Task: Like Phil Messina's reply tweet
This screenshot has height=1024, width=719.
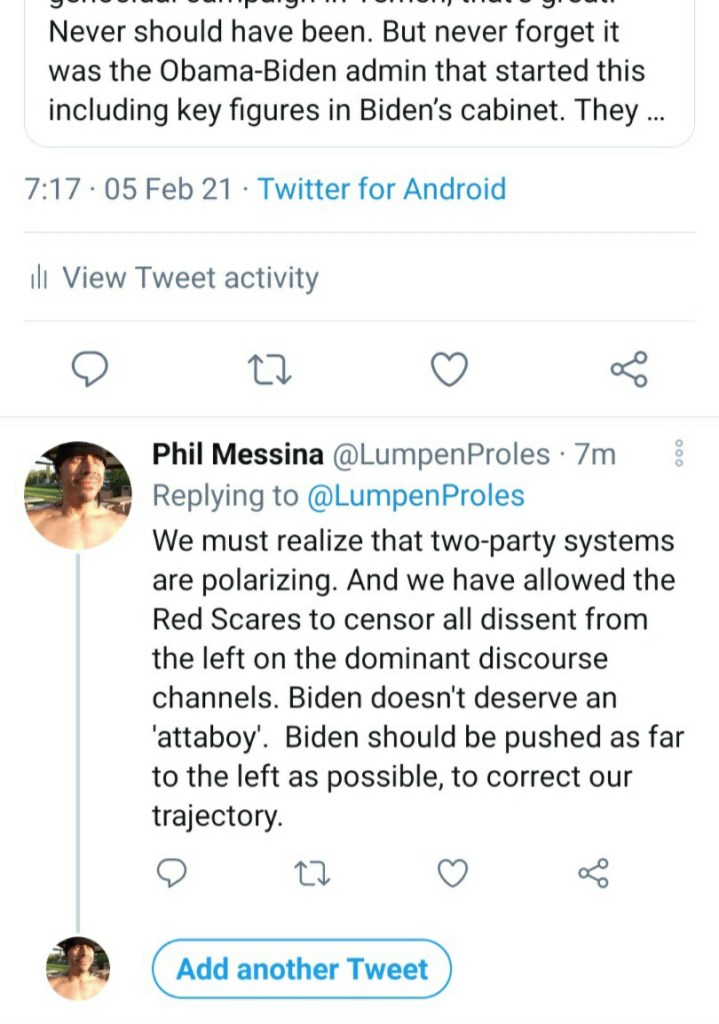Action: (453, 874)
